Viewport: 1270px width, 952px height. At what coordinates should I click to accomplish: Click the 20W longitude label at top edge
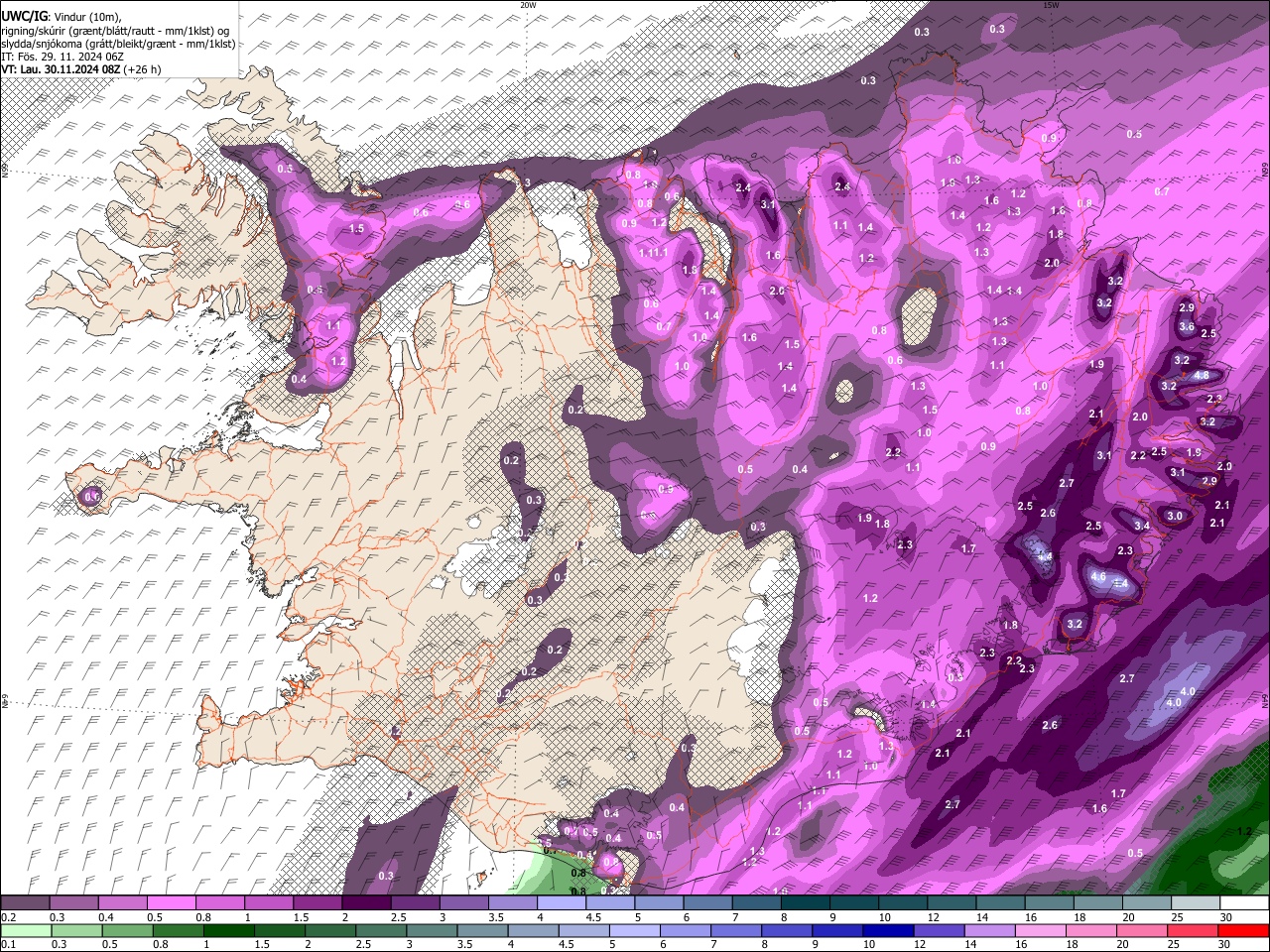[x=529, y=5]
